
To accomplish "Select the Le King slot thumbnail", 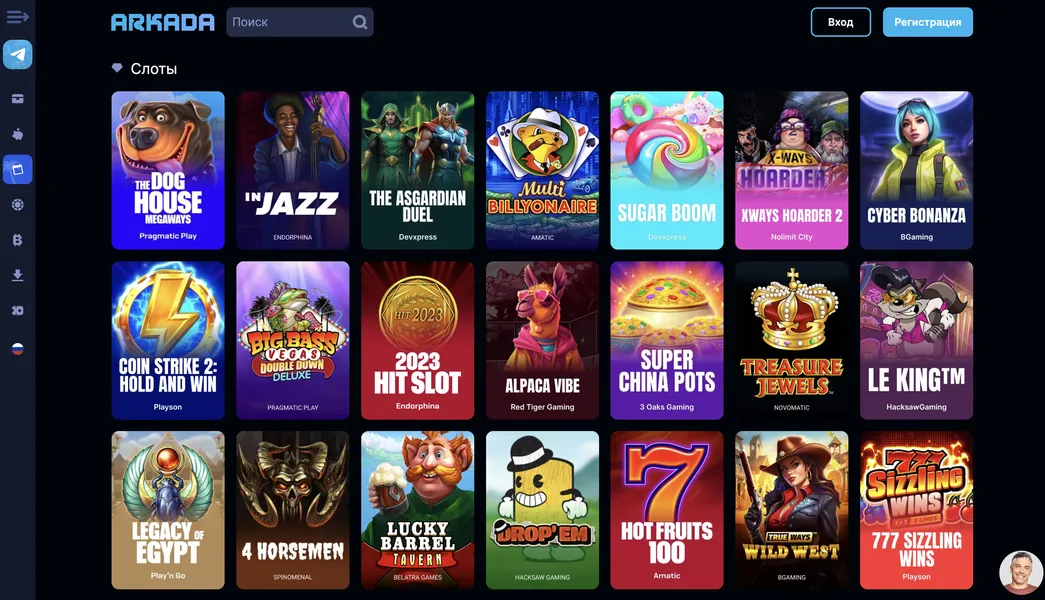I will pyautogui.click(x=916, y=340).
